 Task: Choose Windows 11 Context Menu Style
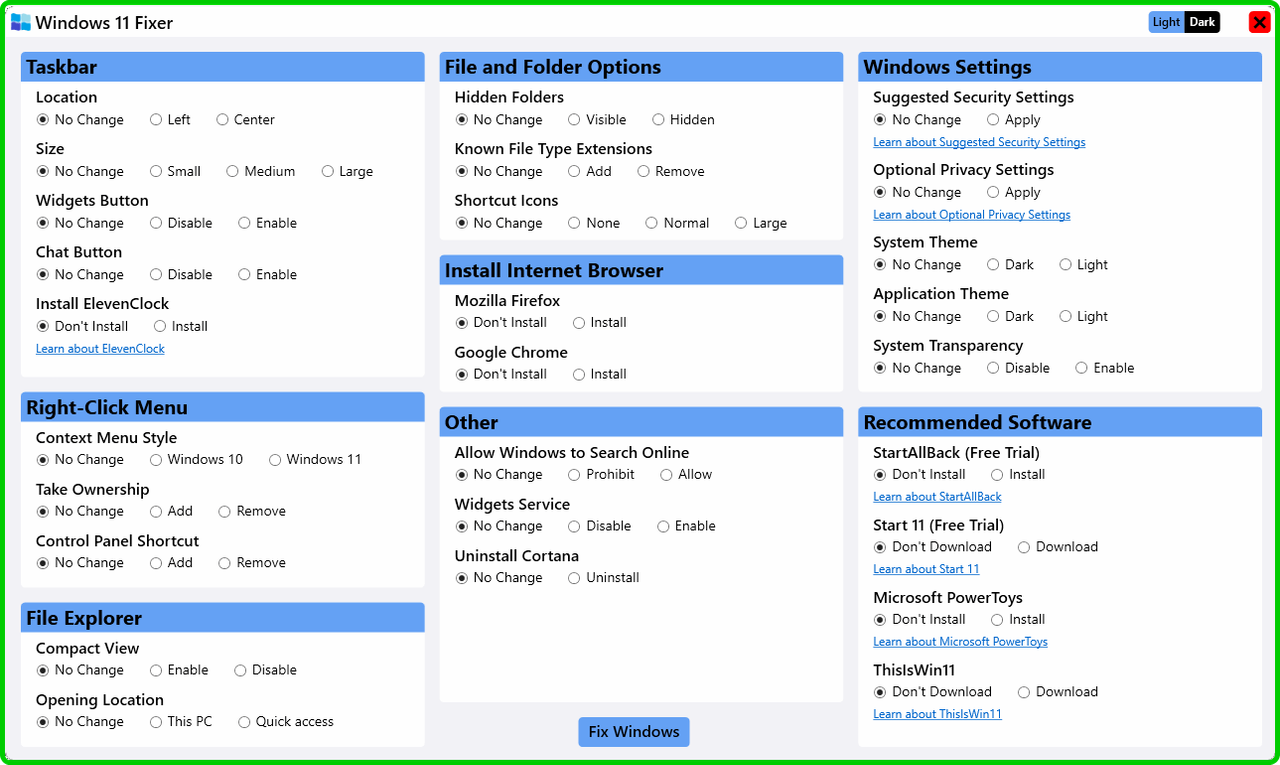point(315,460)
